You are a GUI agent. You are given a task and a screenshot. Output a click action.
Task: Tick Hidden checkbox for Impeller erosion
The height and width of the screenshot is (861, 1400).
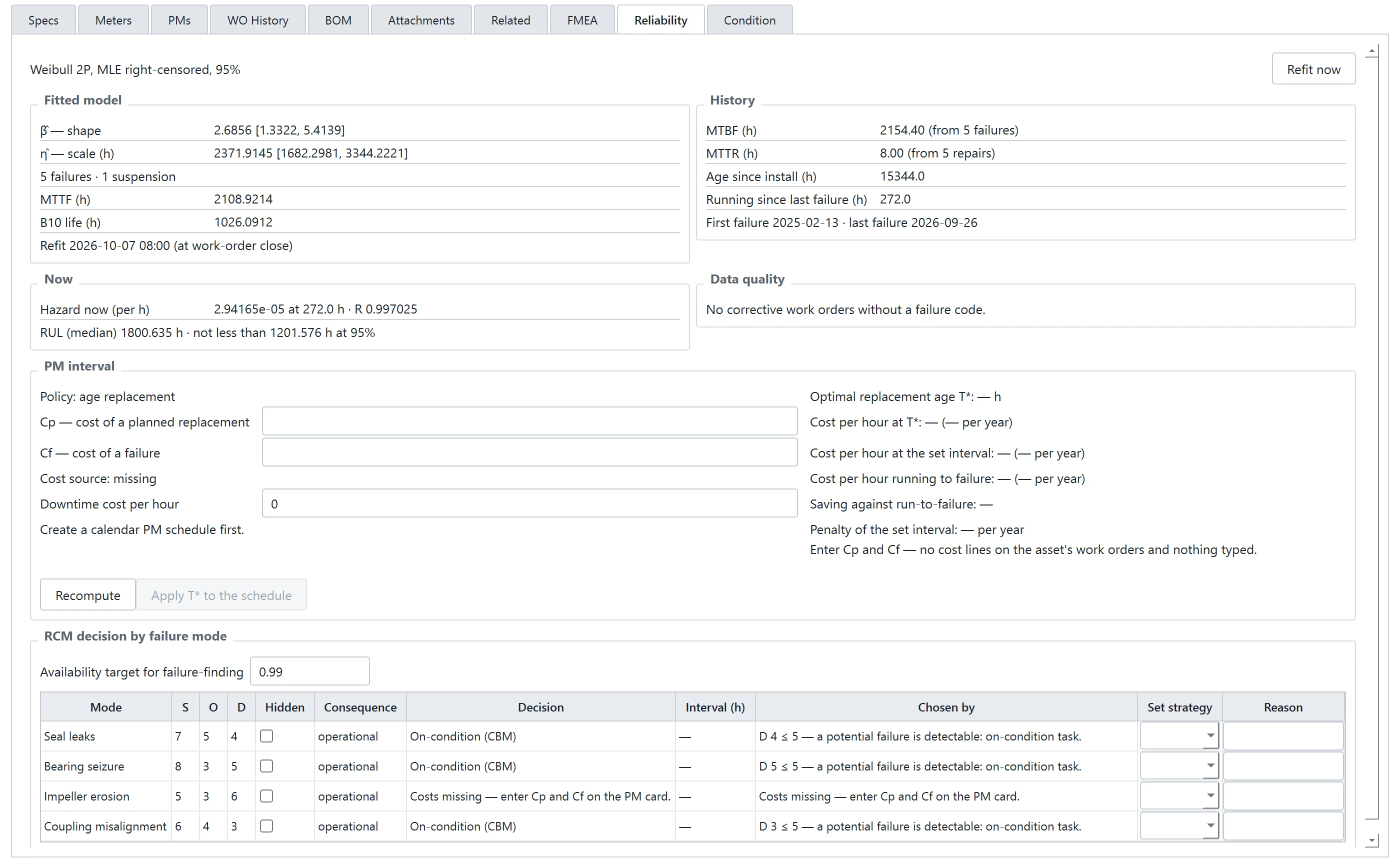click(x=266, y=796)
